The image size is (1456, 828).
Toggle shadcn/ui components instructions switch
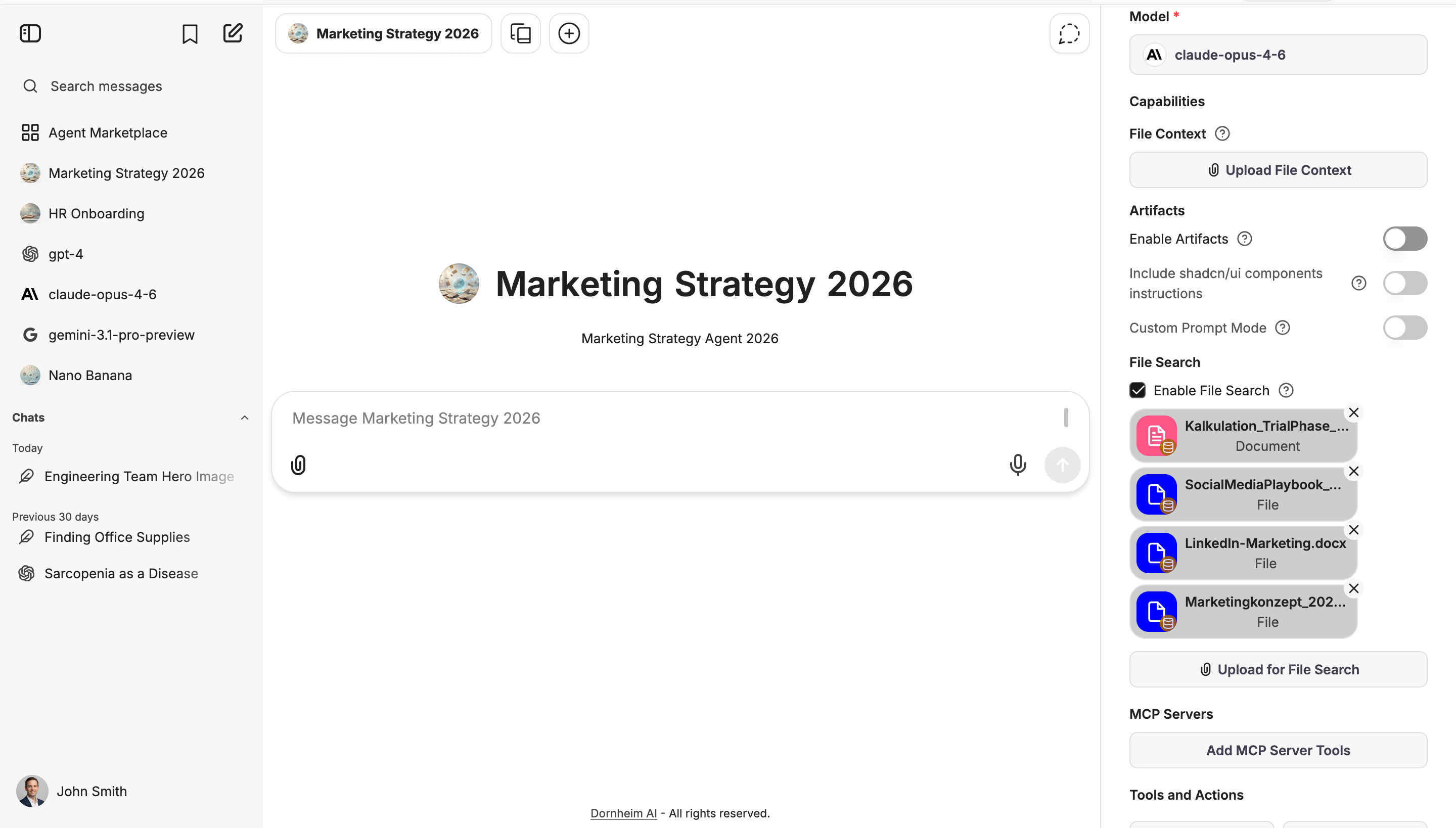pos(1404,283)
